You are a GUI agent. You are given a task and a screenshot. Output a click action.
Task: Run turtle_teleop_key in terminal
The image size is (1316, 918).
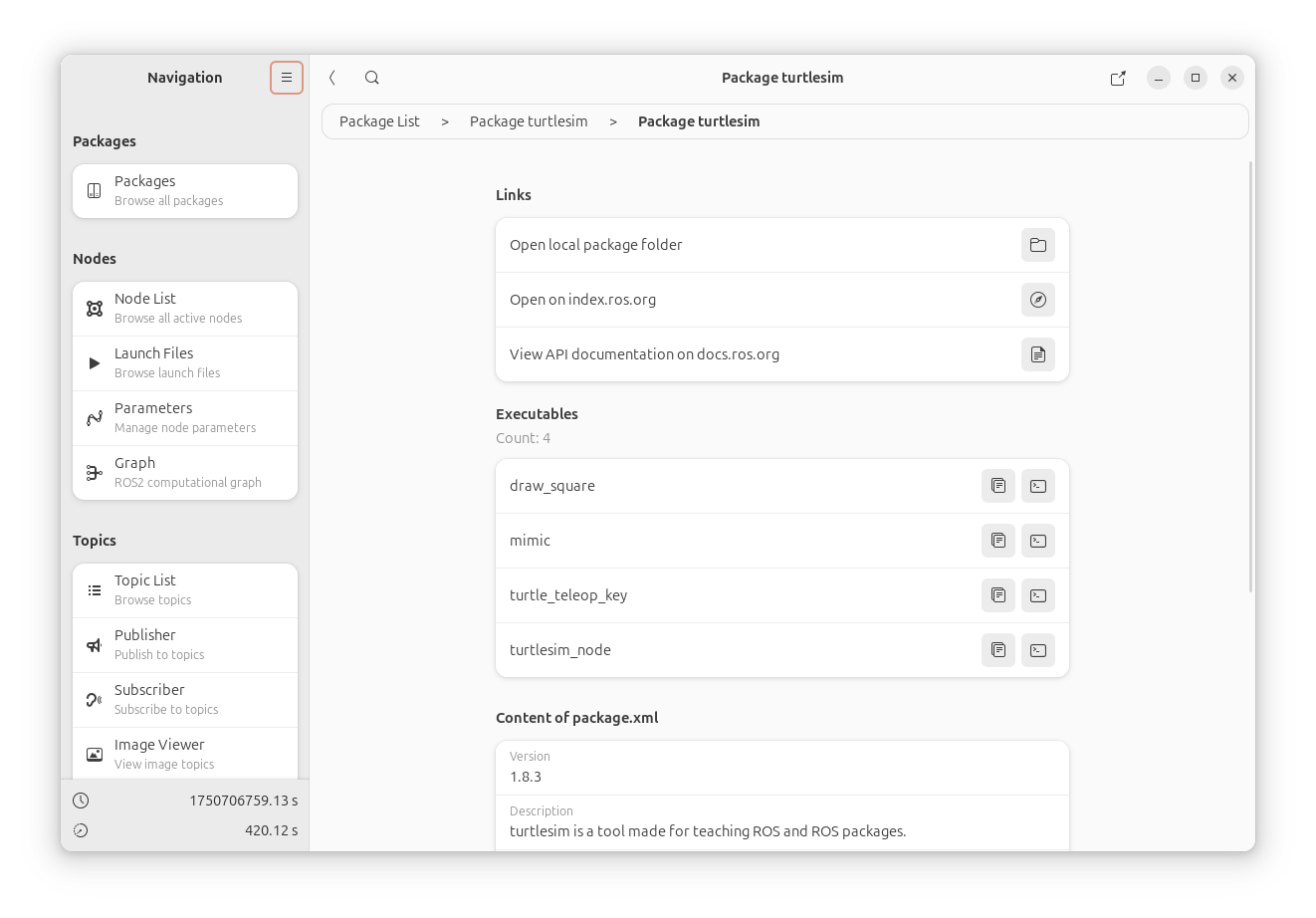pyautogui.click(x=1038, y=595)
